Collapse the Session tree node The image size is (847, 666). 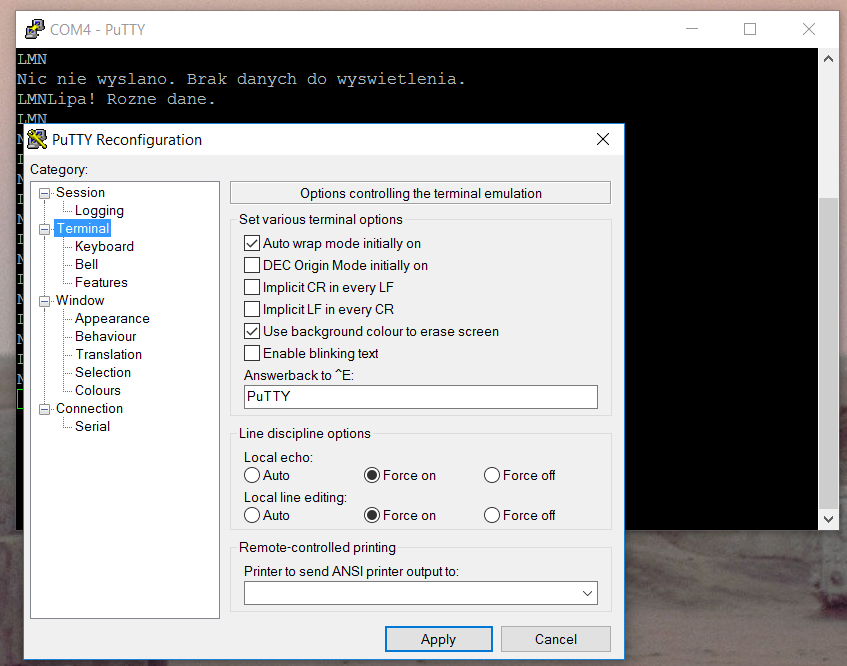(44, 193)
